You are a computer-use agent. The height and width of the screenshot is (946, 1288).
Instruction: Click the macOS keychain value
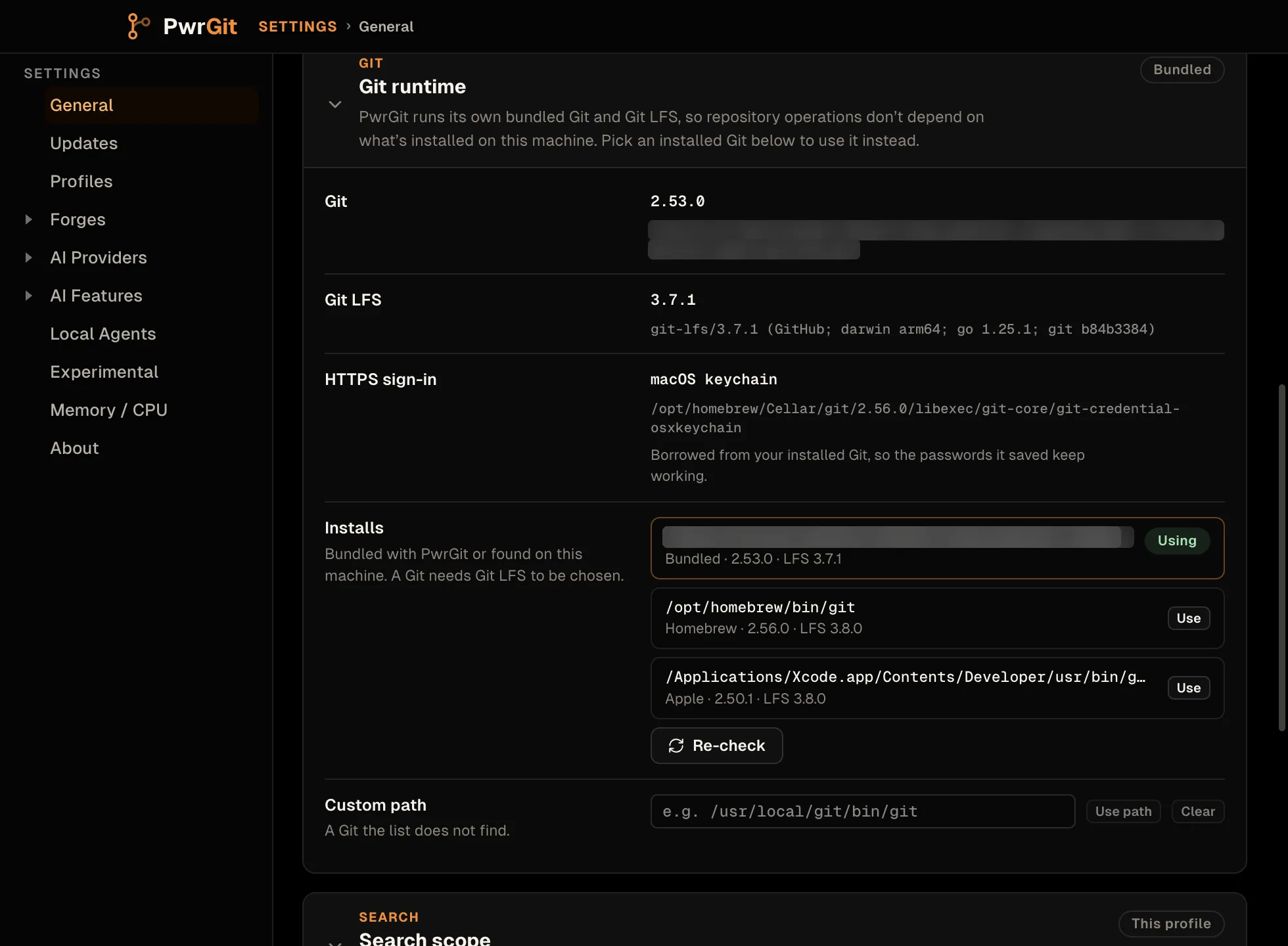point(714,379)
